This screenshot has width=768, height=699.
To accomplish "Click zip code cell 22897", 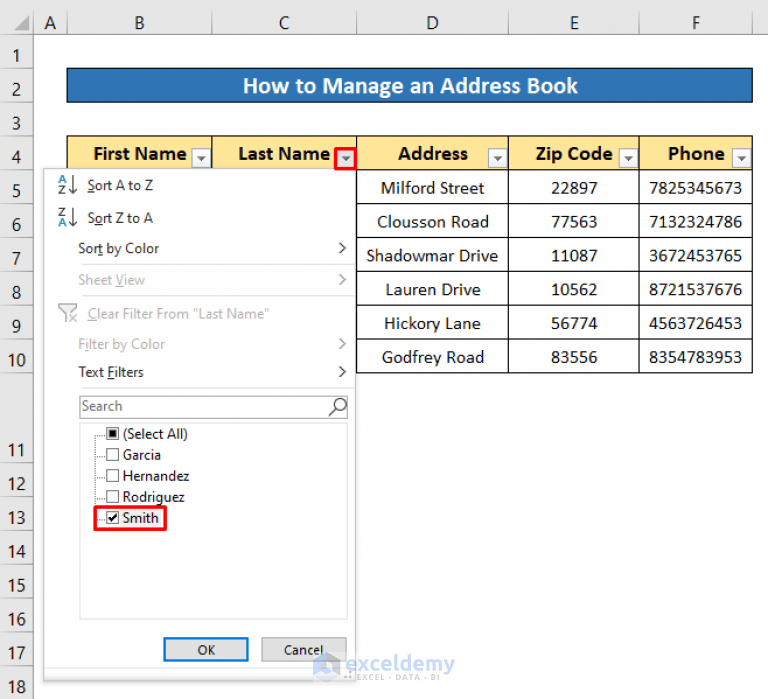I will (574, 188).
